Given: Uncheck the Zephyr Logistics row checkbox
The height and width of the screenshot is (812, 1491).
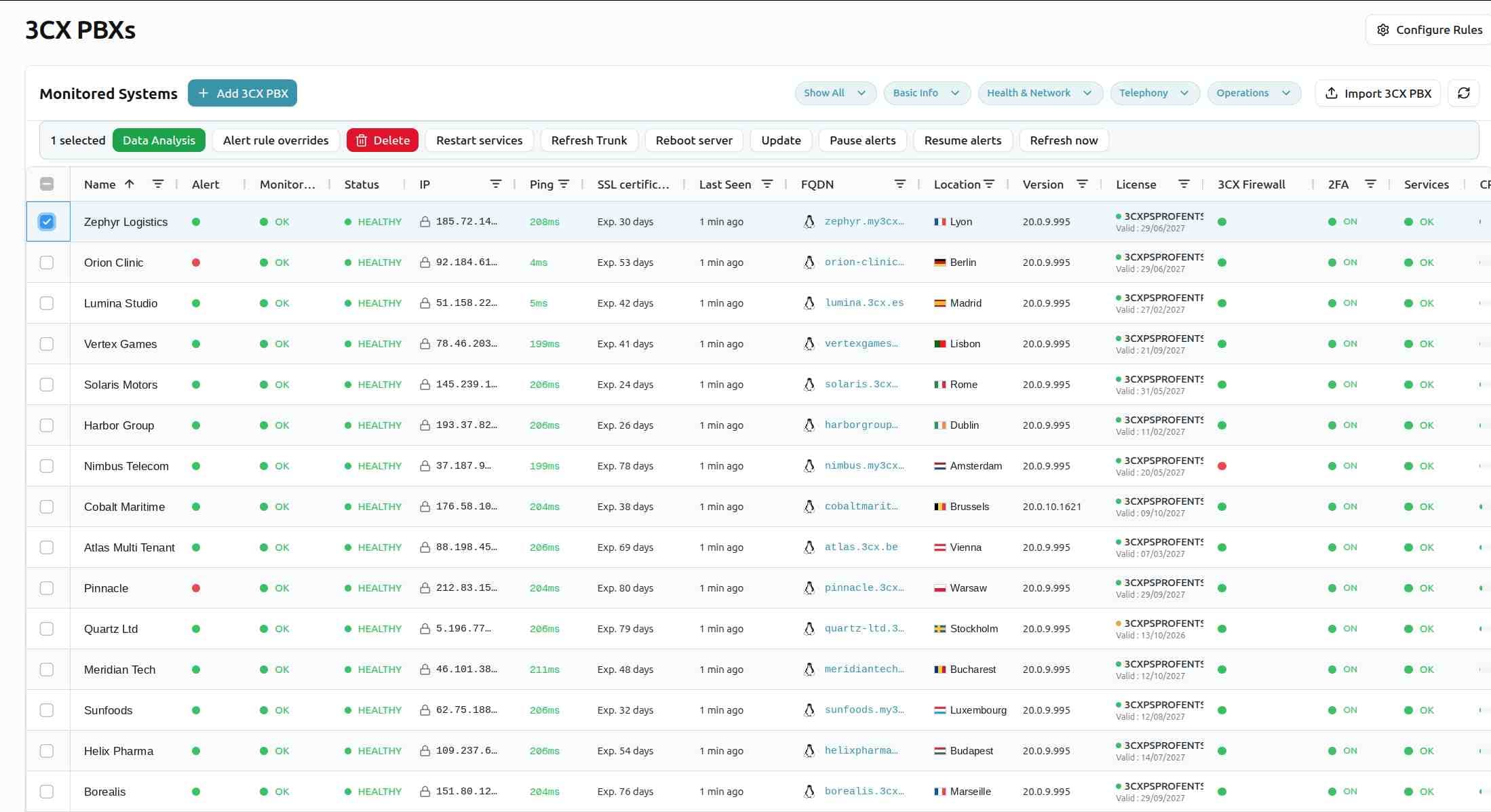Looking at the screenshot, I should tap(47, 222).
